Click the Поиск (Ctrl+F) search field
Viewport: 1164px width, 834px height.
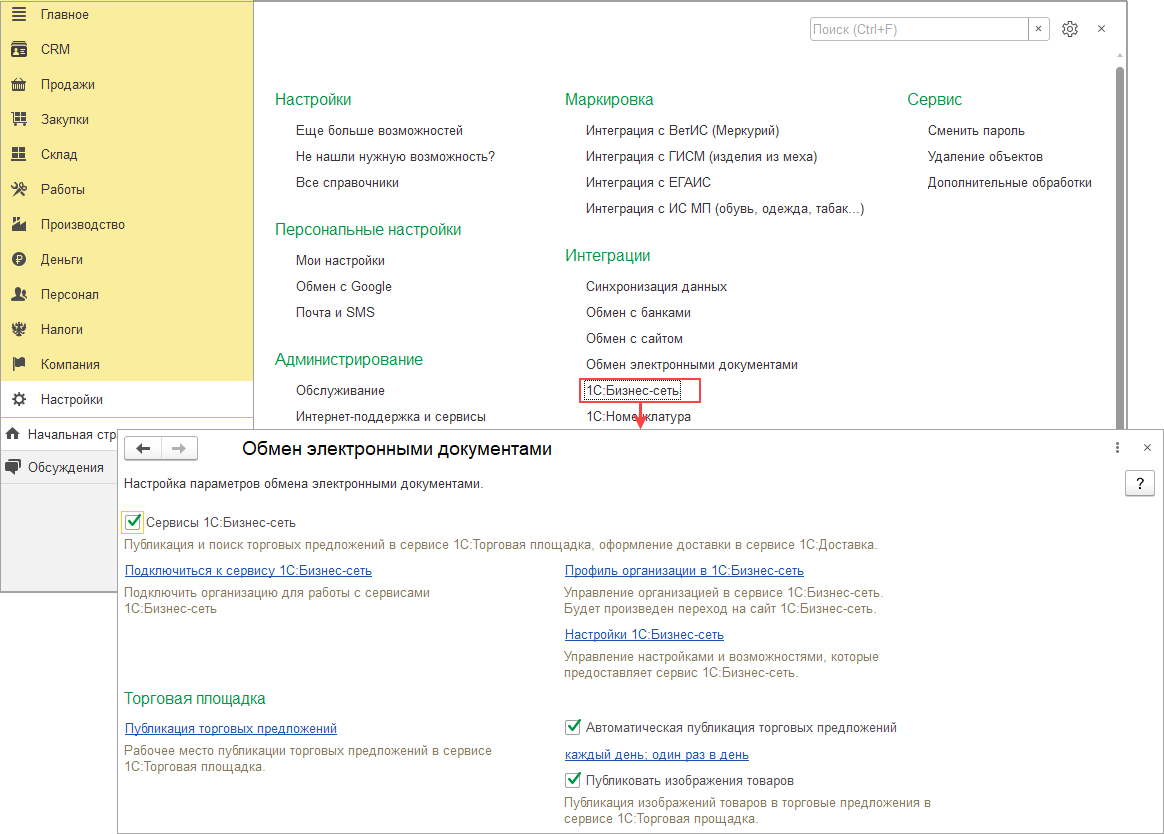919,29
